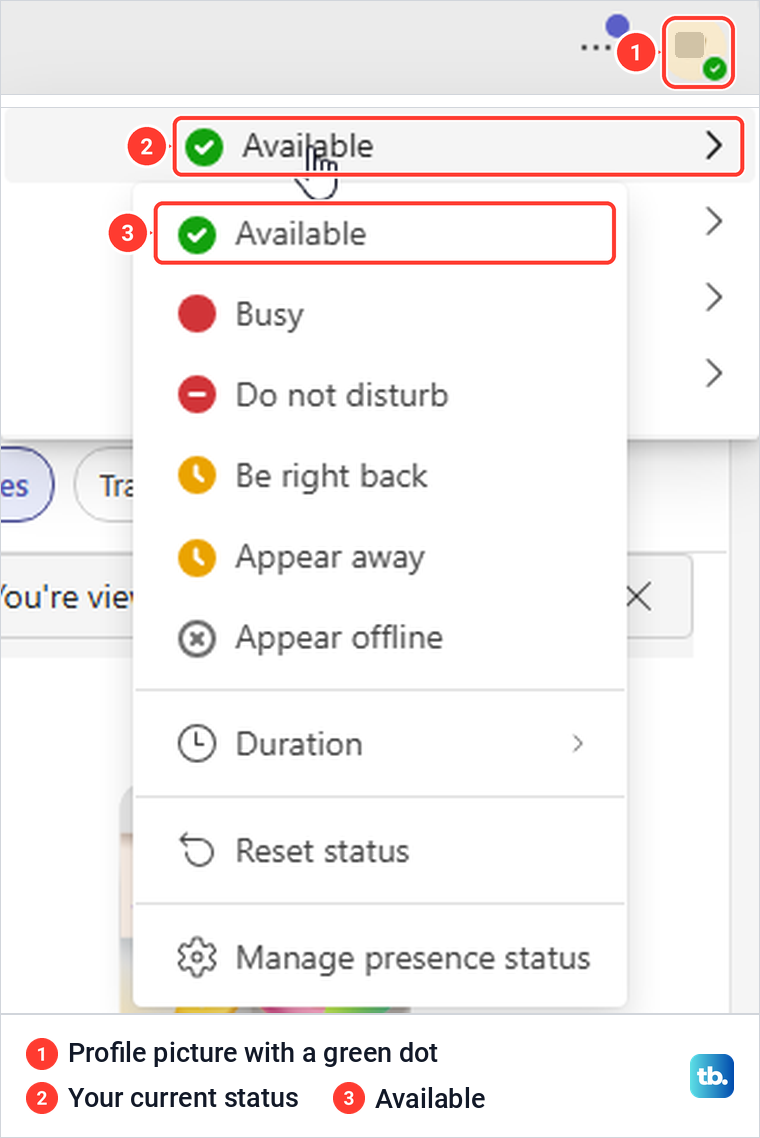Choose Be right back status
The height and width of the screenshot is (1138, 760).
(380, 476)
